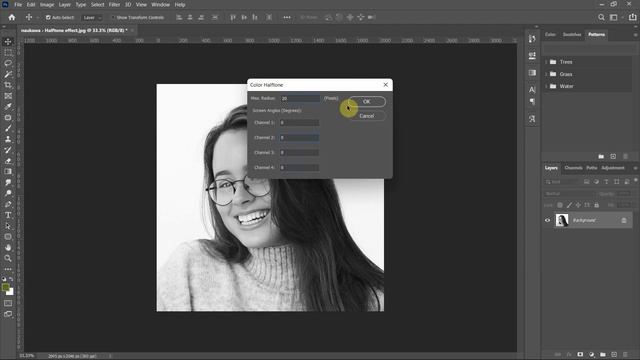Select the Spot Healing Brush tool
This screenshot has height=360, width=640.
click(8, 118)
